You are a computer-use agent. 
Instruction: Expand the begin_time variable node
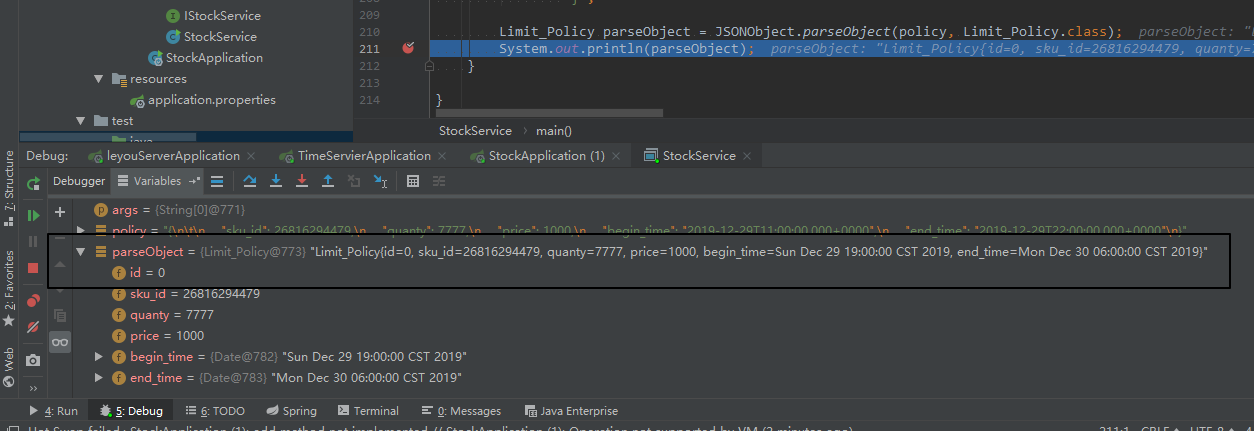(x=98, y=357)
